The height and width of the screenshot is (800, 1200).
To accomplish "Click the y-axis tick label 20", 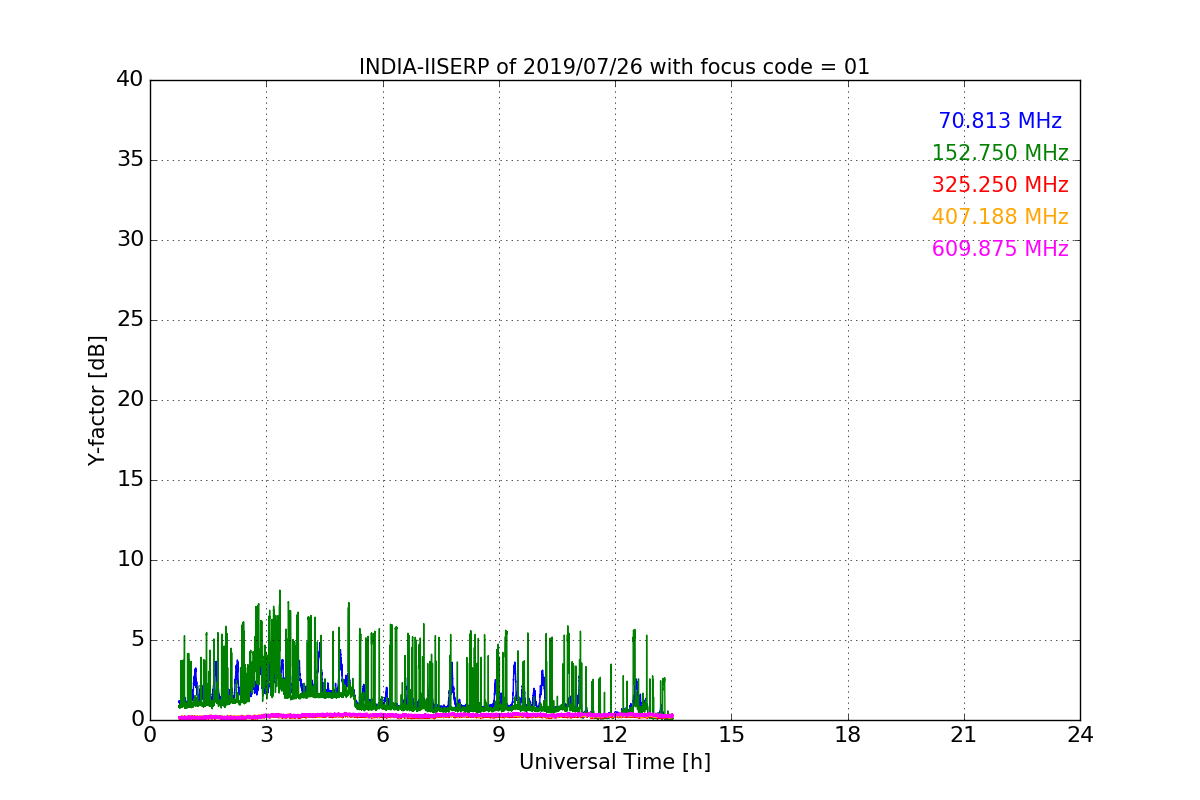I will [130, 400].
